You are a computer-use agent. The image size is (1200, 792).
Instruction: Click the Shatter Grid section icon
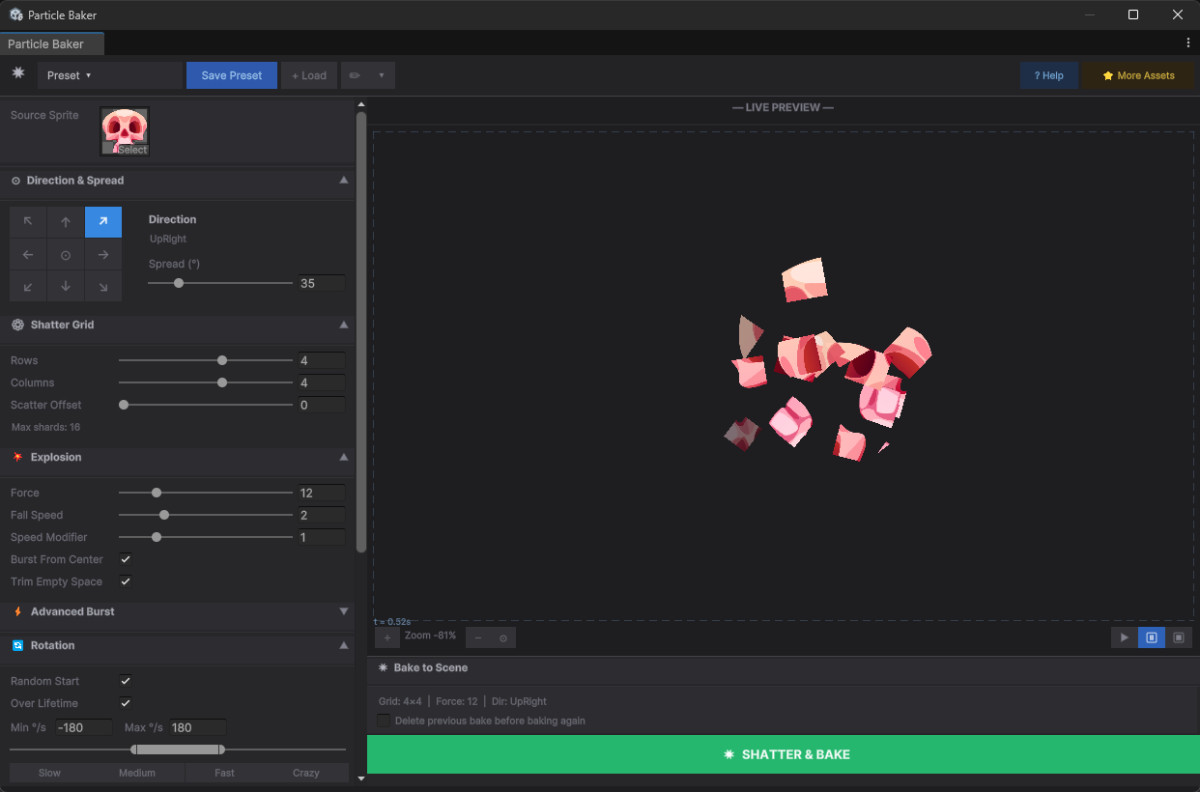point(17,325)
